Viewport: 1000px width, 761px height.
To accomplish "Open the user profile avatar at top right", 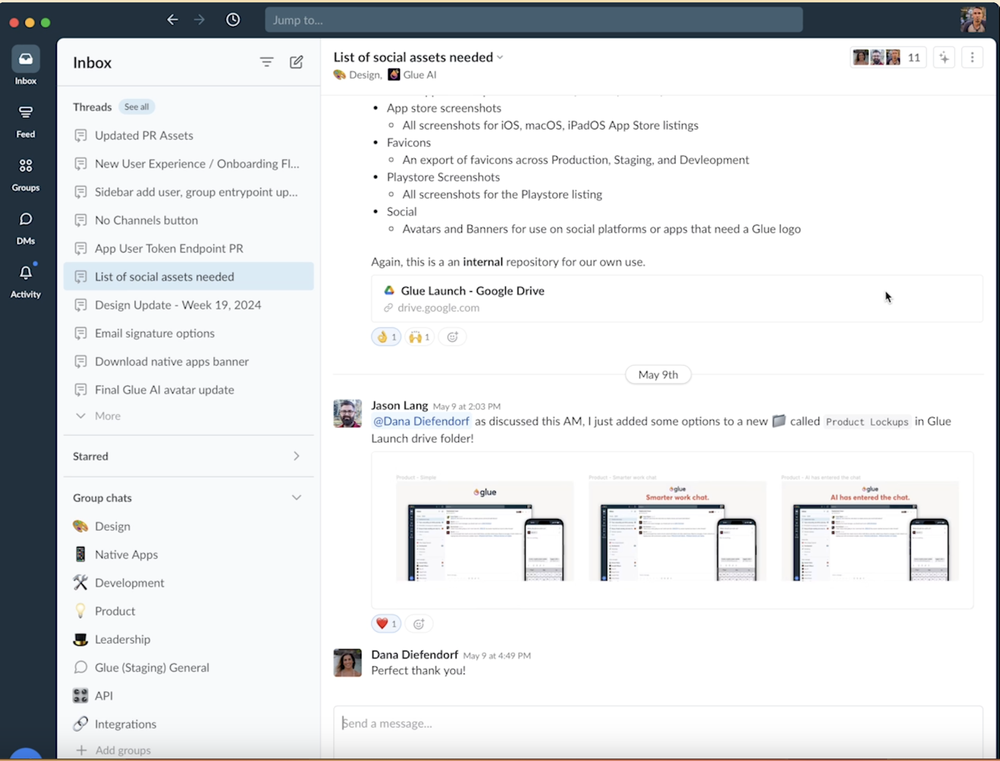I will (x=973, y=20).
